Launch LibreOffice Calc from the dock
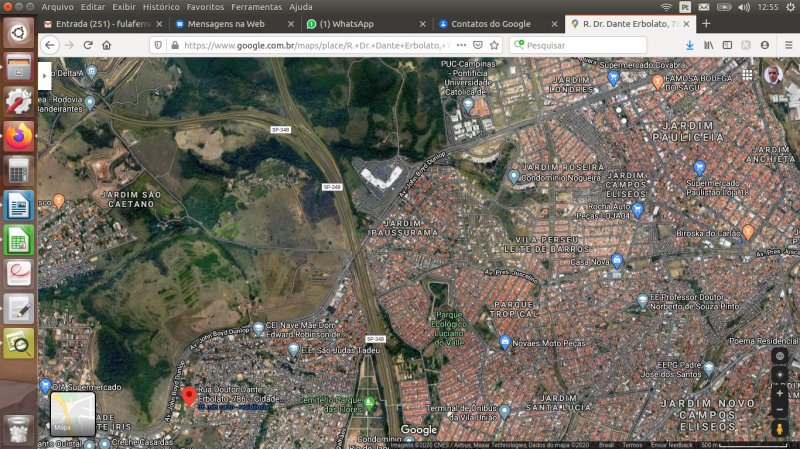Screen dimensions: 800x449 (x=18, y=240)
